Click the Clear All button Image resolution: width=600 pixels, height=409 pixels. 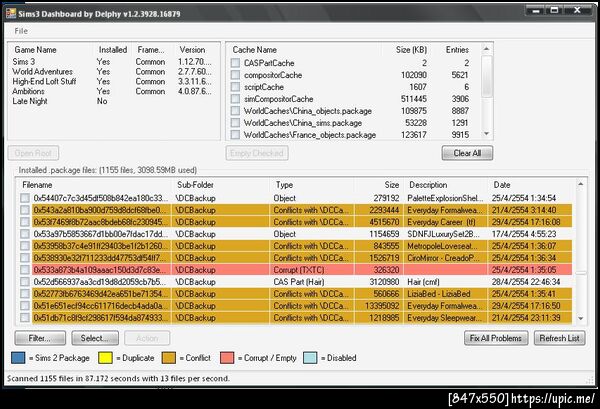[467, 153]
